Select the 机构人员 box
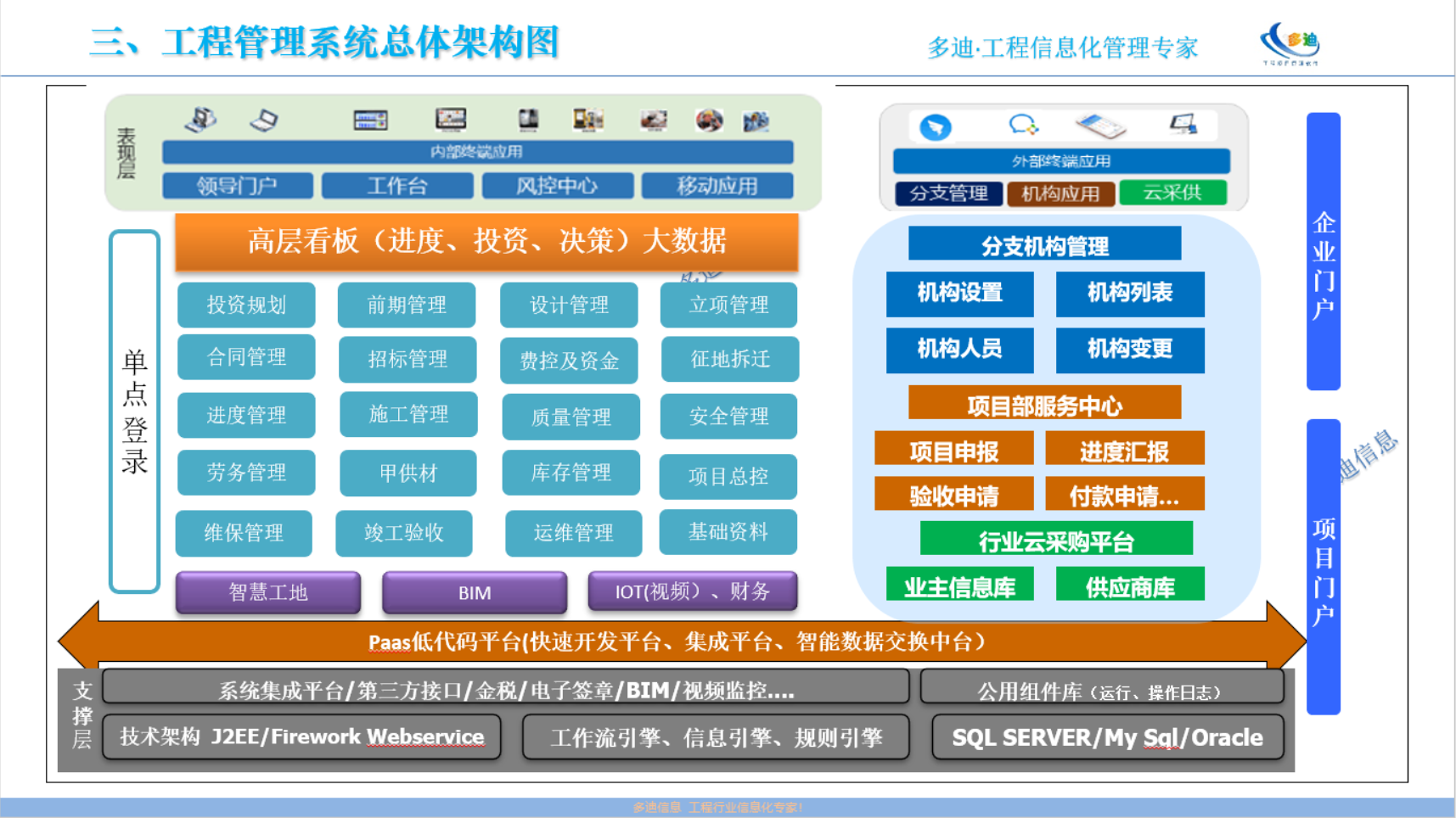Image resolution: width=1456 pixels, height=818 pixels. [960, 350]
